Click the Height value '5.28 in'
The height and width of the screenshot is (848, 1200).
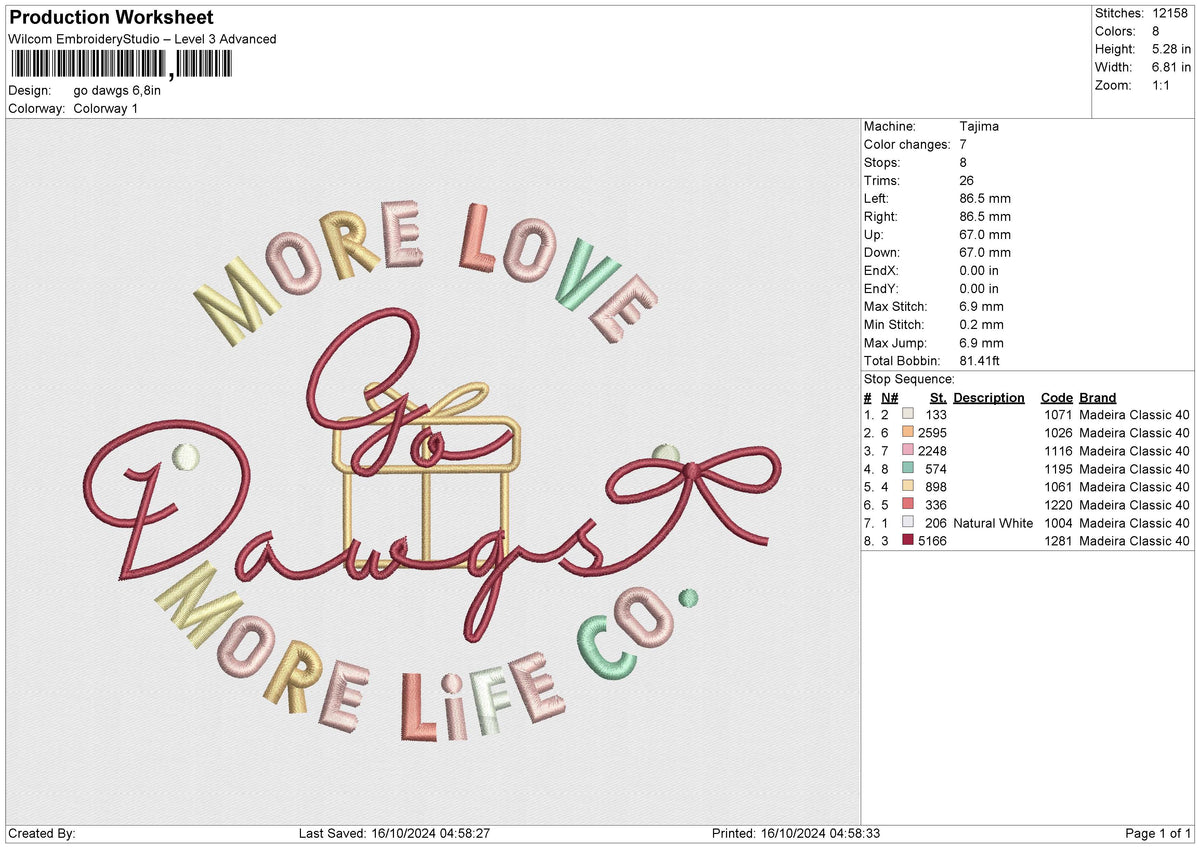pyautogui.click(x=1172, y=49)
